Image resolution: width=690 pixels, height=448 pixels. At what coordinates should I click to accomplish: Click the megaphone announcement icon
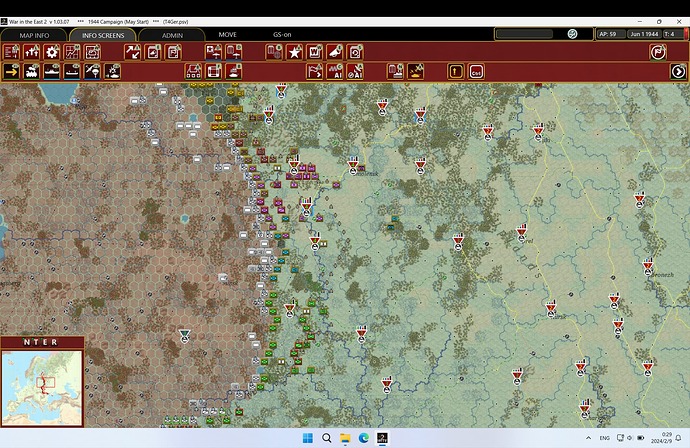pyautogui.click(x=334, y=52)
